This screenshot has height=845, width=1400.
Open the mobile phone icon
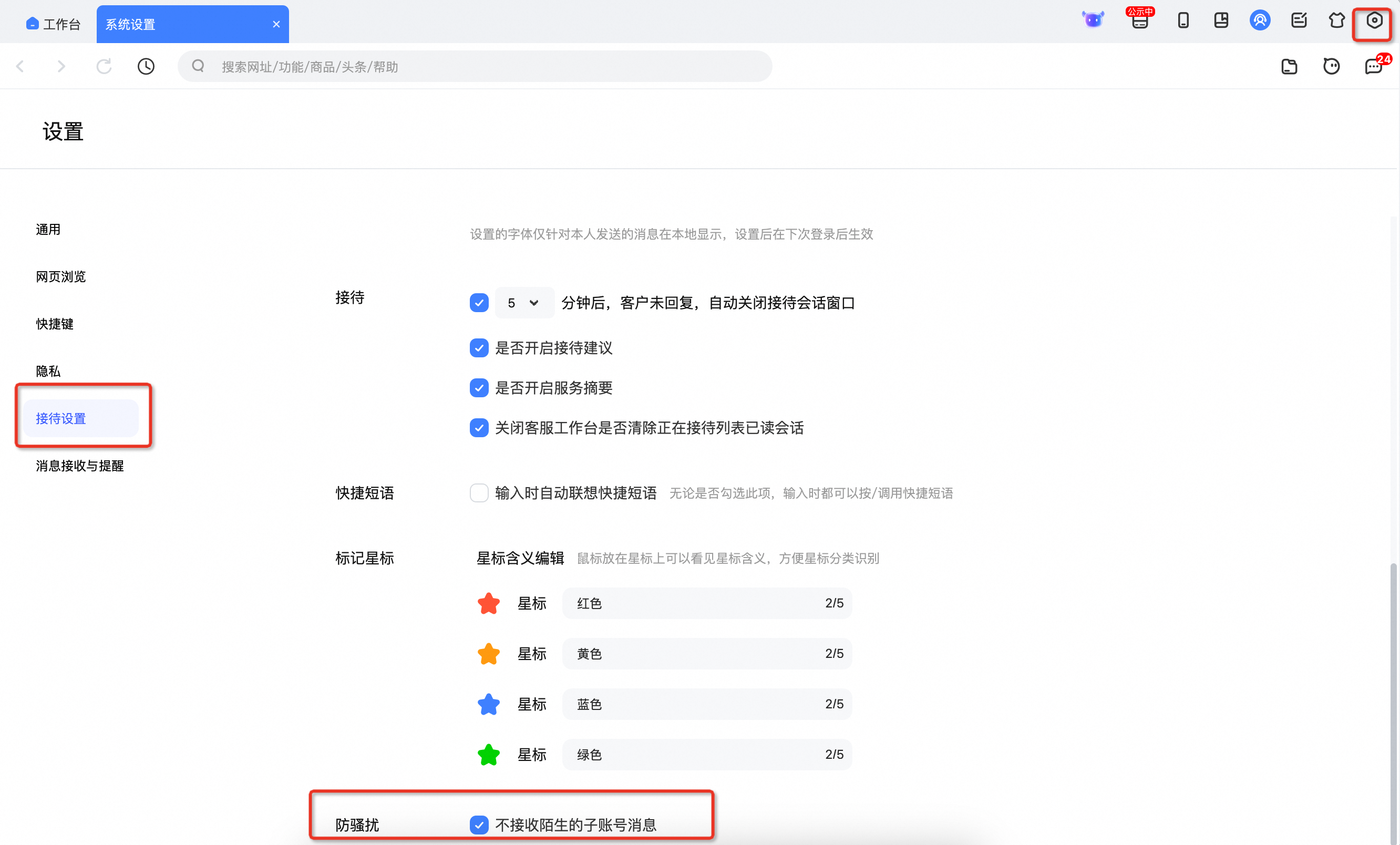click(1183, 20)
